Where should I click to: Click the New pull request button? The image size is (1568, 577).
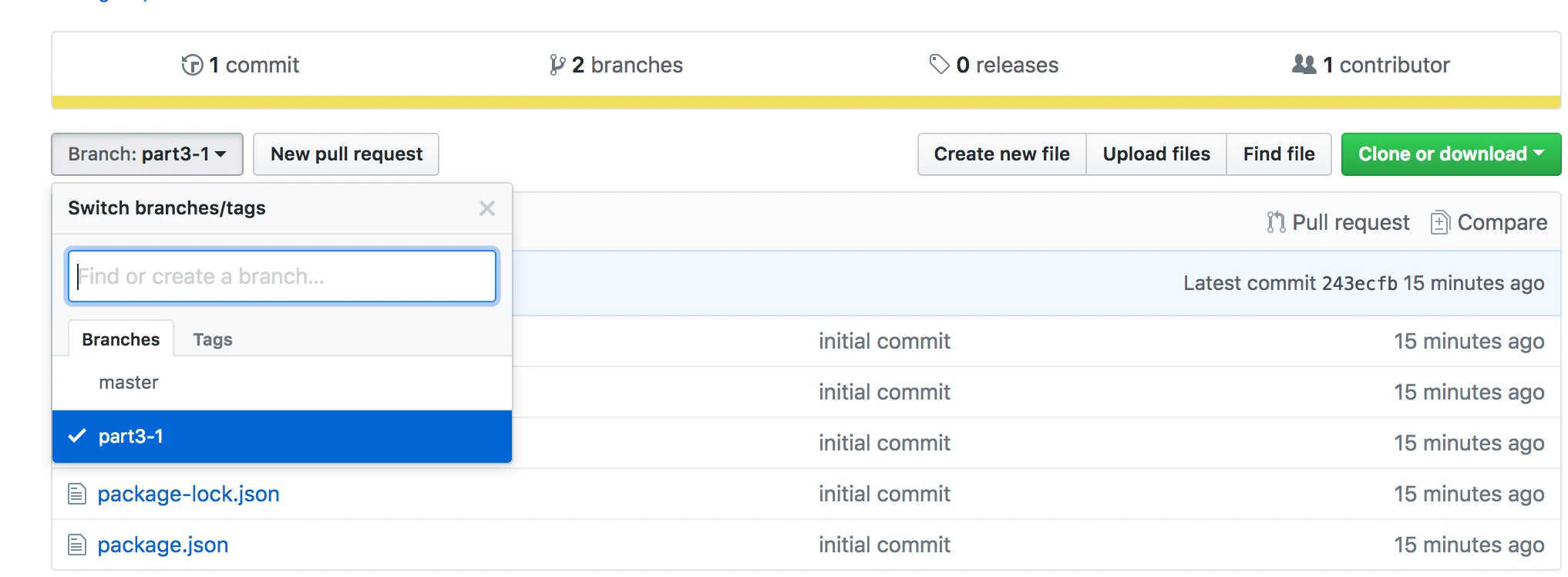tap(346, 154)
